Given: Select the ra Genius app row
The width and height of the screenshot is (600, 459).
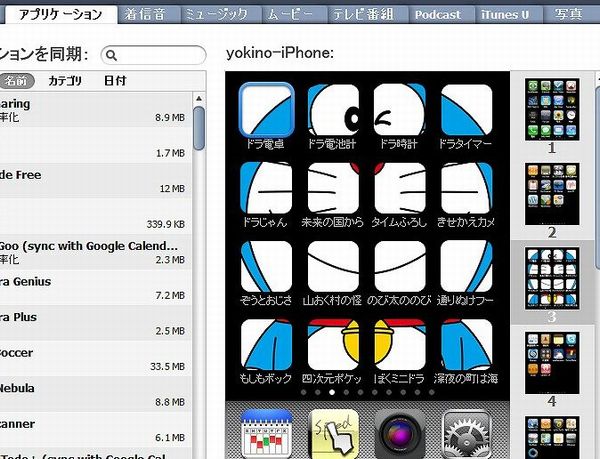Looking at the screenshot, I should [x=96, y=288].
